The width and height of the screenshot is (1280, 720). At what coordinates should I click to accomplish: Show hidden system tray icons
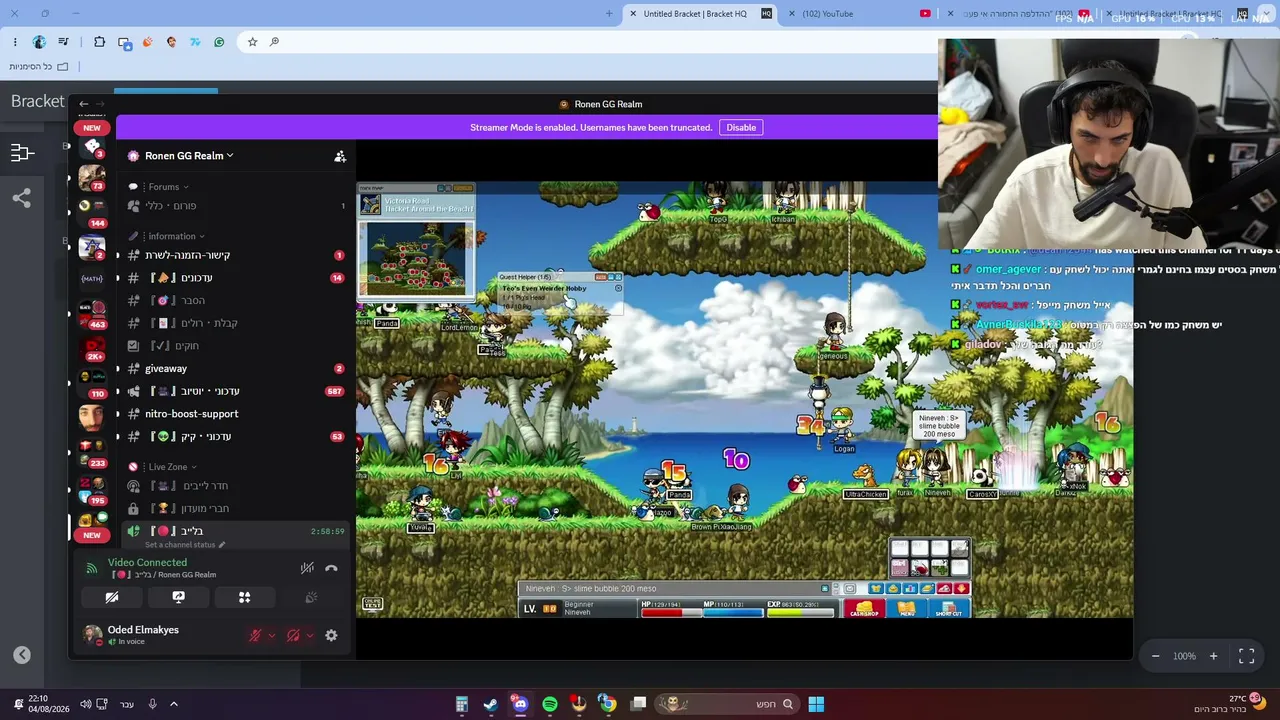[x=173, y=704]
